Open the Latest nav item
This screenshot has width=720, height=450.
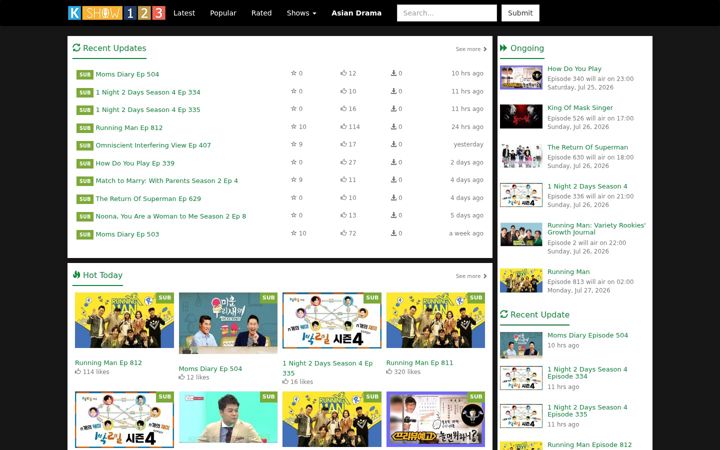tap(184, 13)
